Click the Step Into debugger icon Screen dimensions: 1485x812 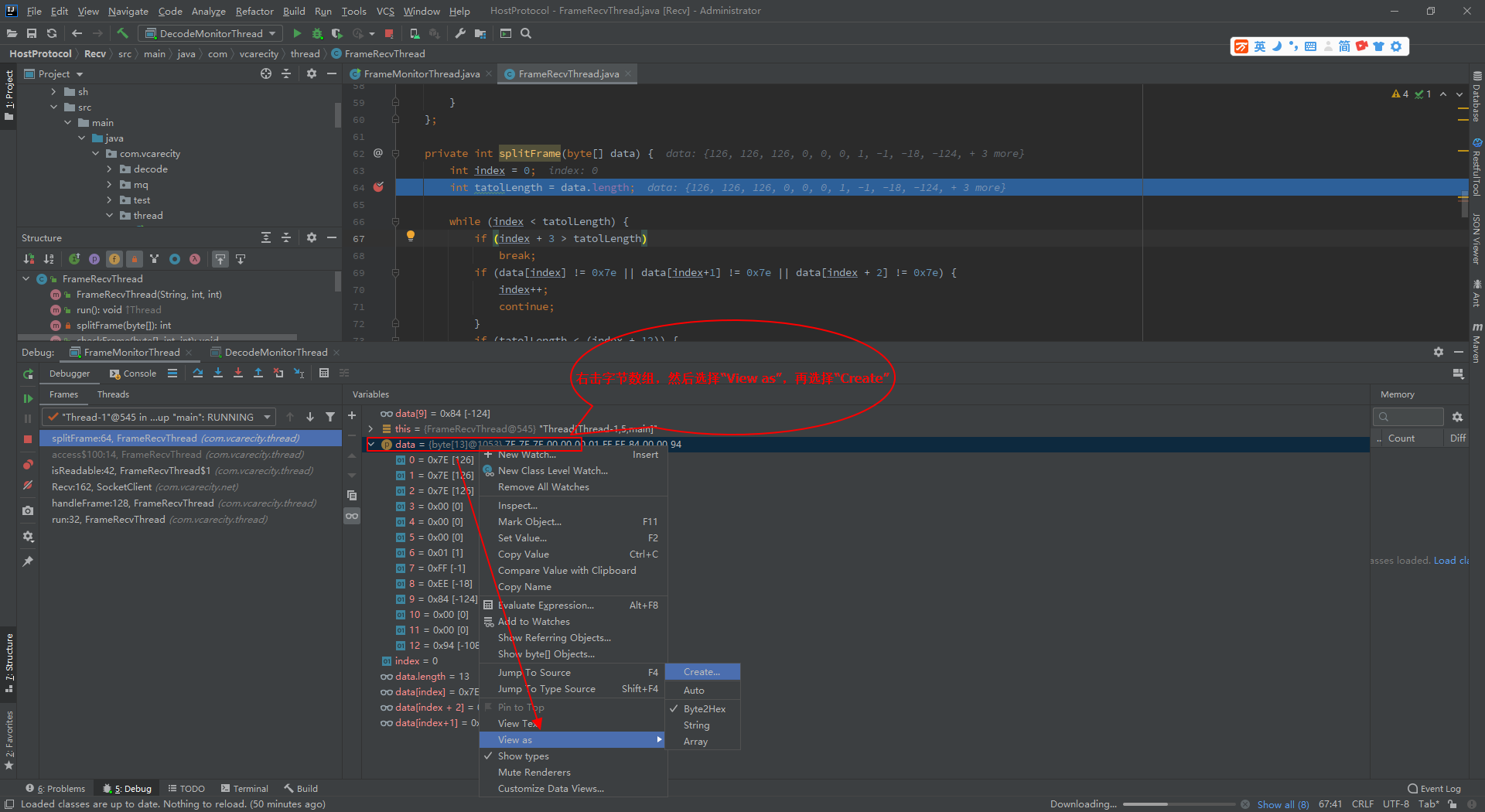(x=217, y=373)
